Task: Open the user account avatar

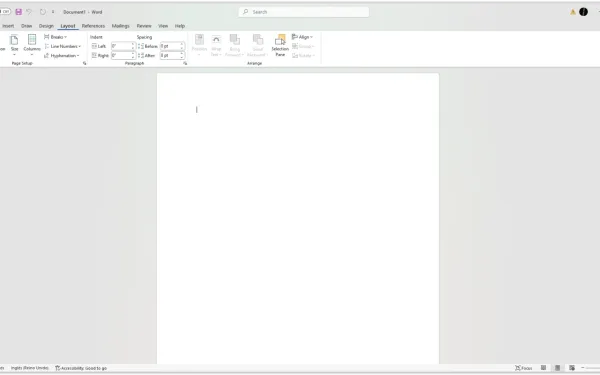Action: click(583, 12)
